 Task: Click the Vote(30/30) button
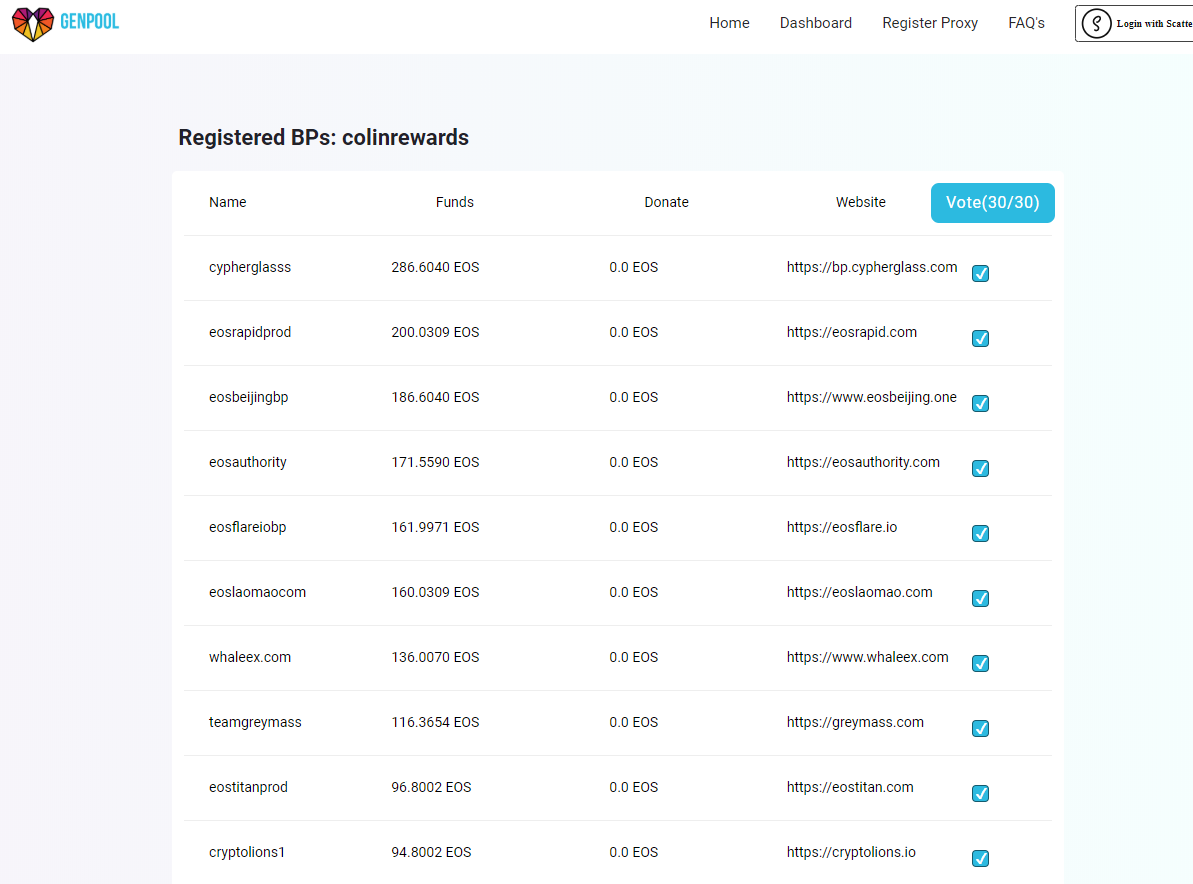[992, 202]
